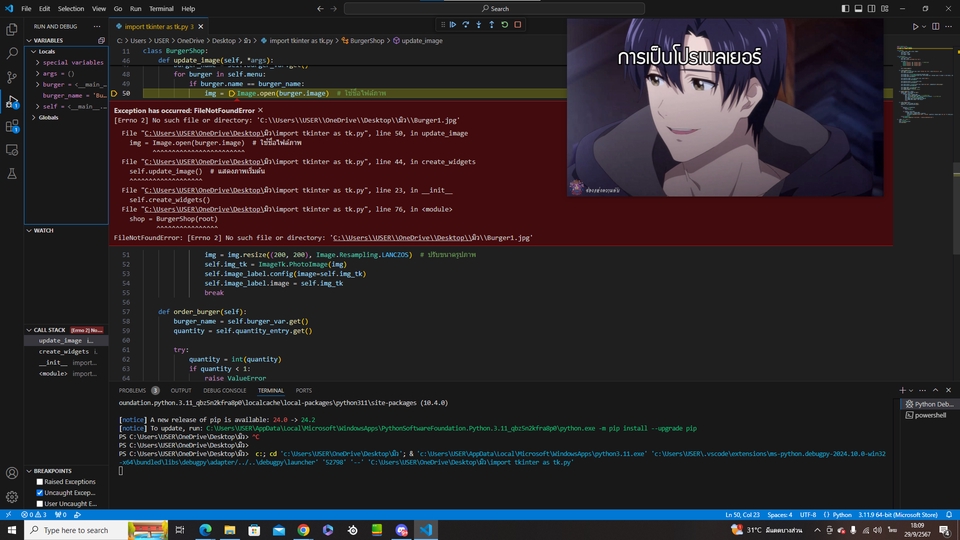Uncheck the Uncaught Exceptions breakpoint
The image size is (960, 540).
[x=40, y=493]
